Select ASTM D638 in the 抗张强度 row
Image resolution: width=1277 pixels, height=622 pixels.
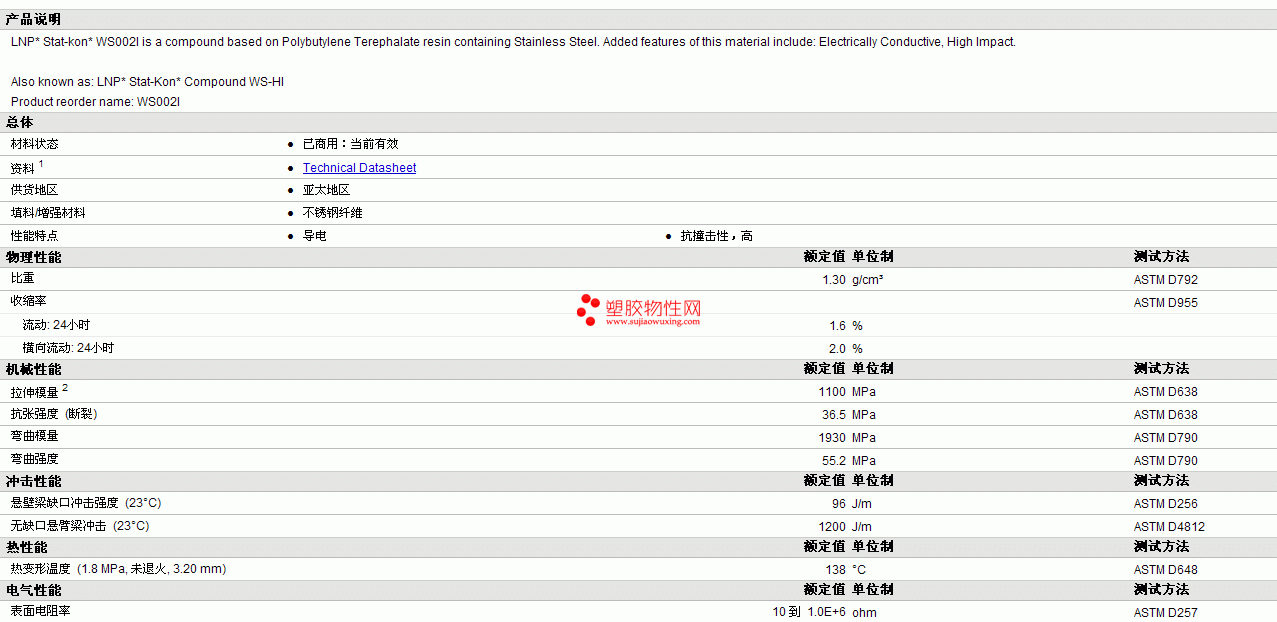point(1166,415)
